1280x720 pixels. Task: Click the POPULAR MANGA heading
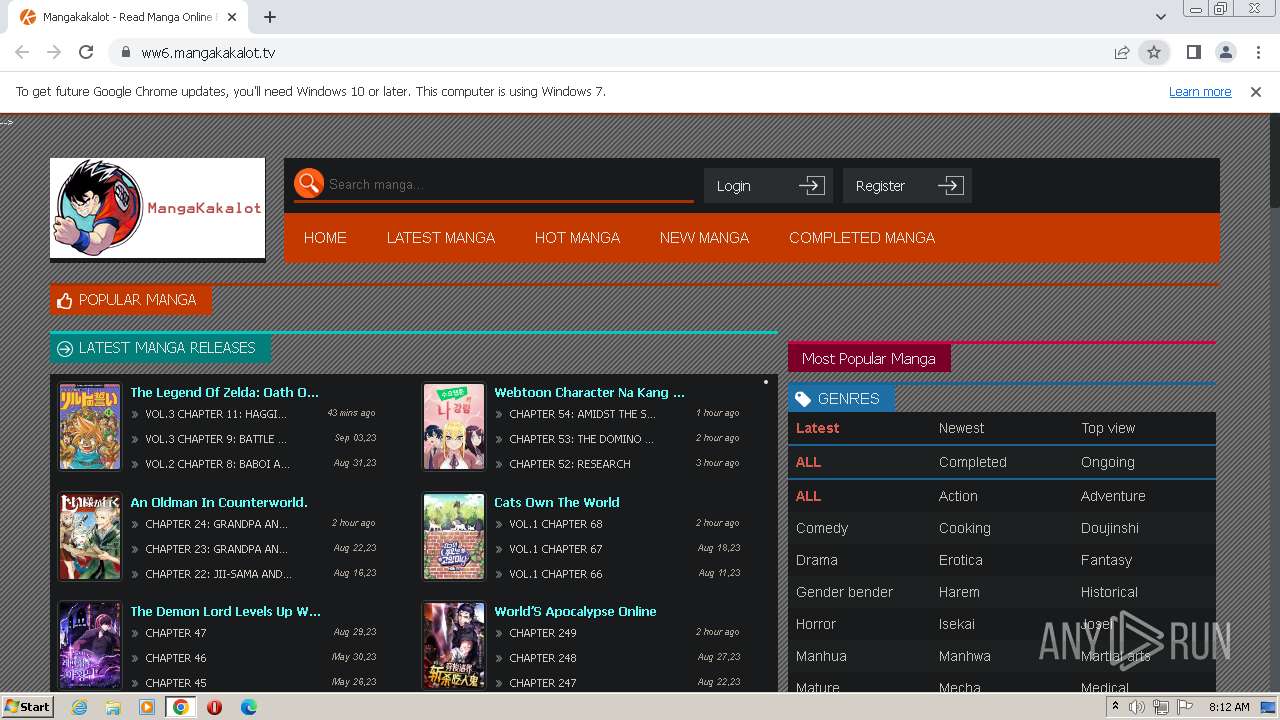coord(131,300)
